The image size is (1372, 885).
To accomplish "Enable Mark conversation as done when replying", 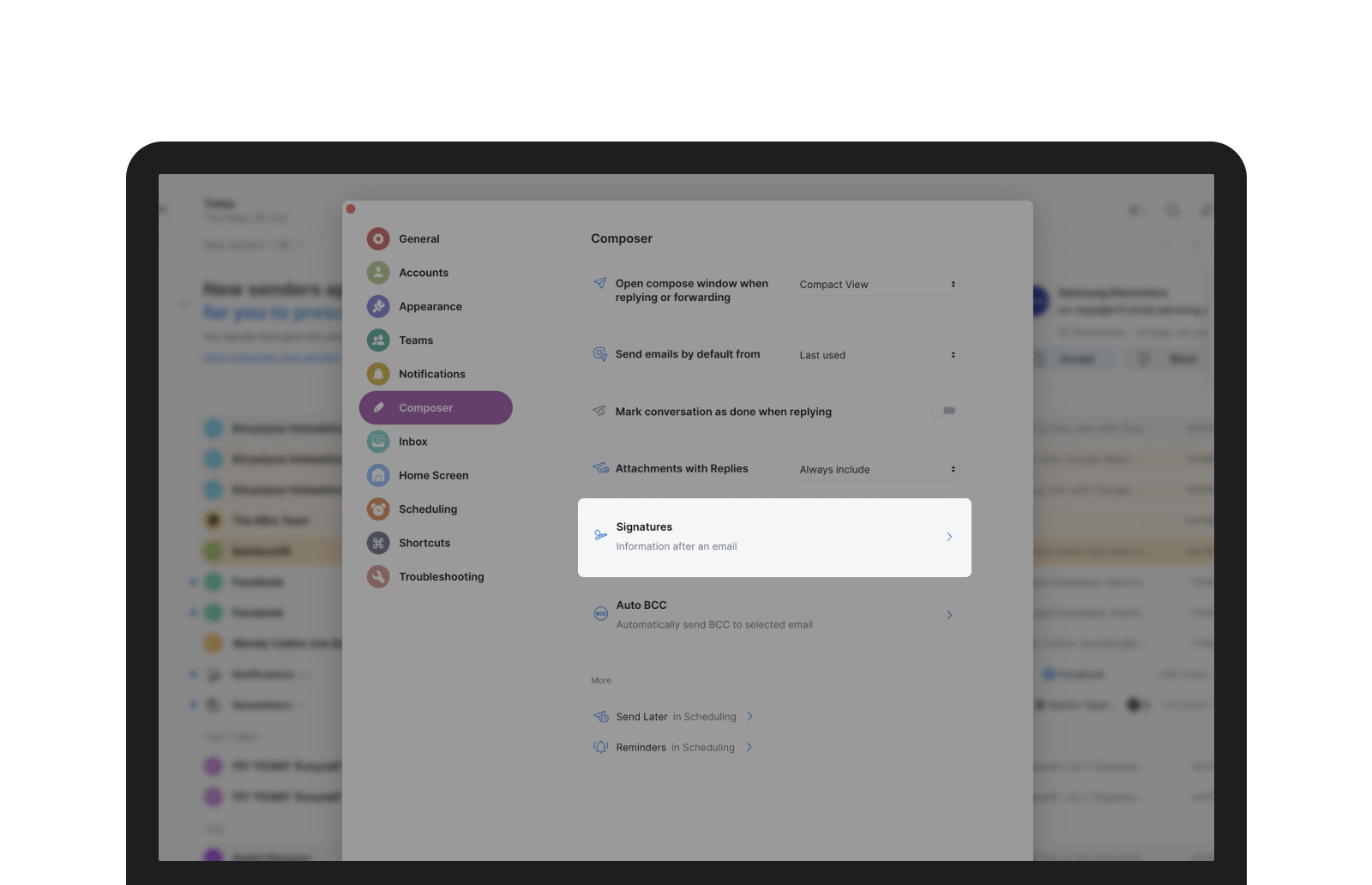I will pyautogui.click(x=943, y=411).
